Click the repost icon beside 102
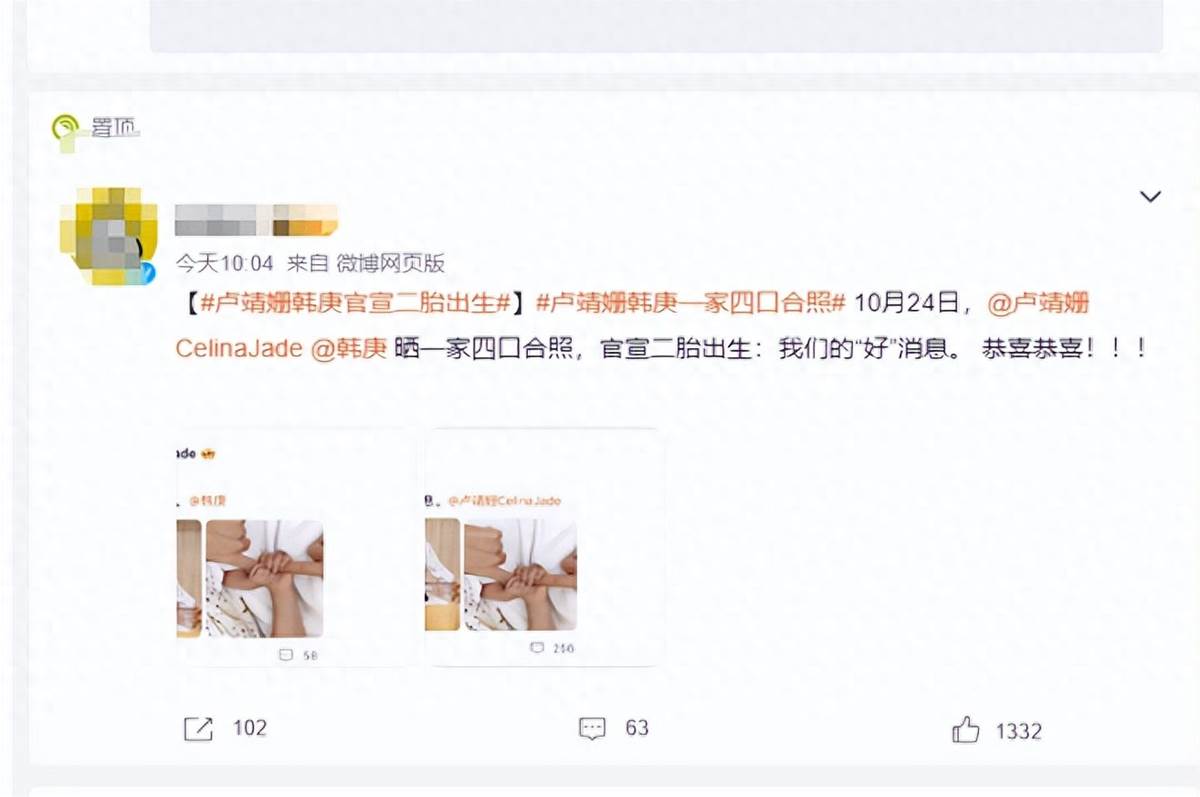1200x797 pixels. tap(198, 729)
